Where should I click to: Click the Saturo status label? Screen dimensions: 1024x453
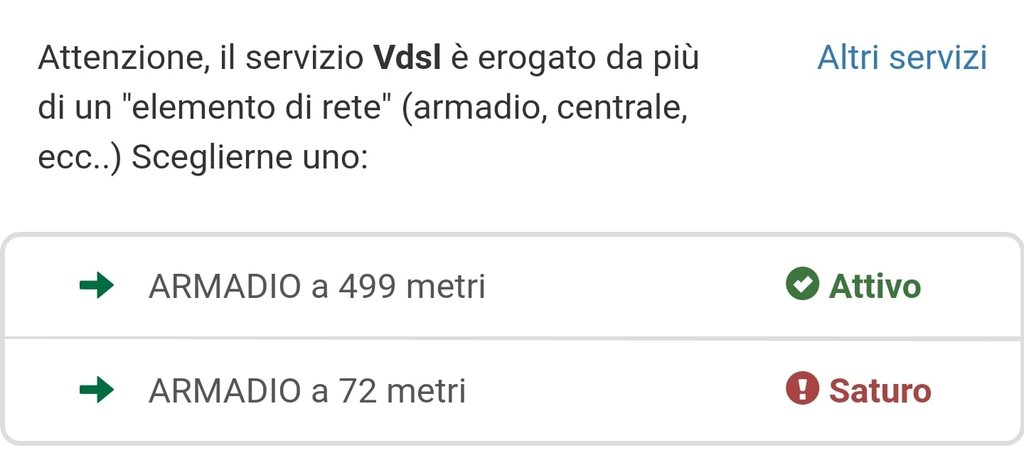tap(880, 391)
